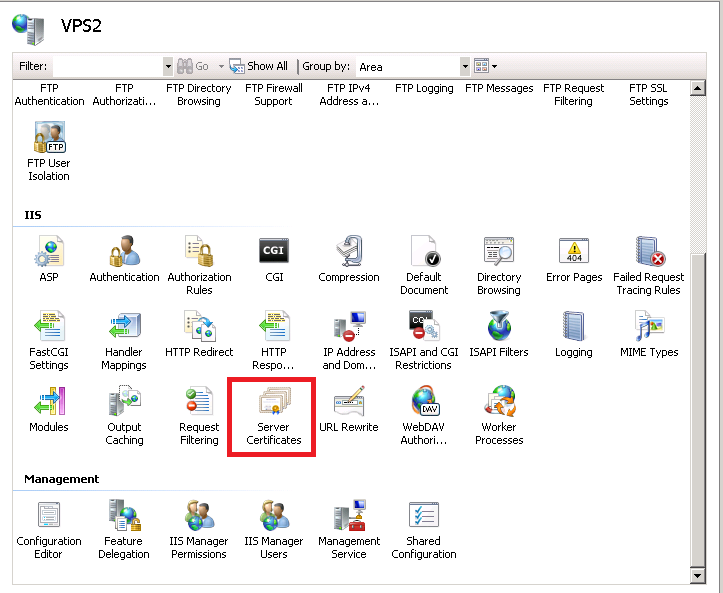Image resolution: width=723 pixels, height=593 pixels.
Task: Click the vertical scrollbar thumb
Action: [698, 409]
